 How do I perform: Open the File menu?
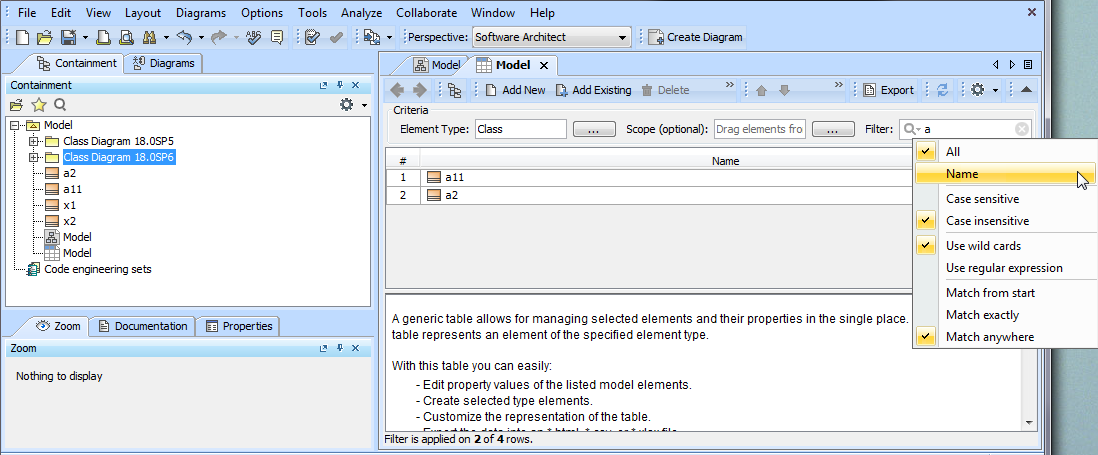click(27, 13)
